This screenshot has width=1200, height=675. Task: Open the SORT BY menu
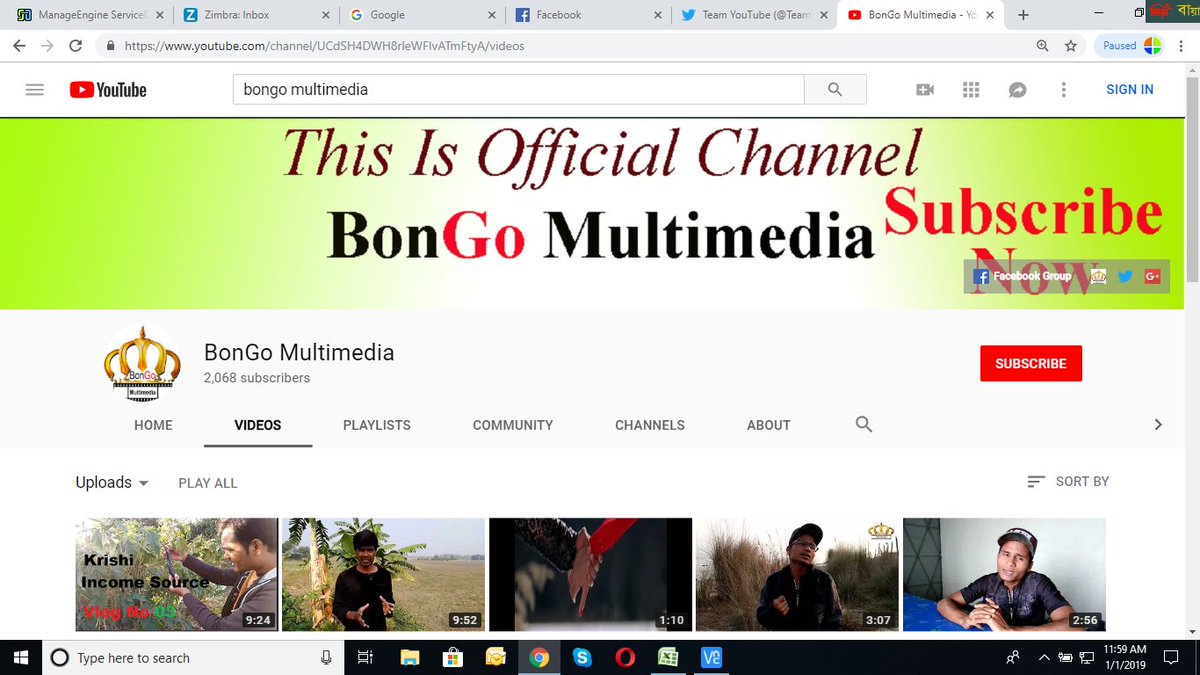pyautogui.click(x=1068, y=481)
